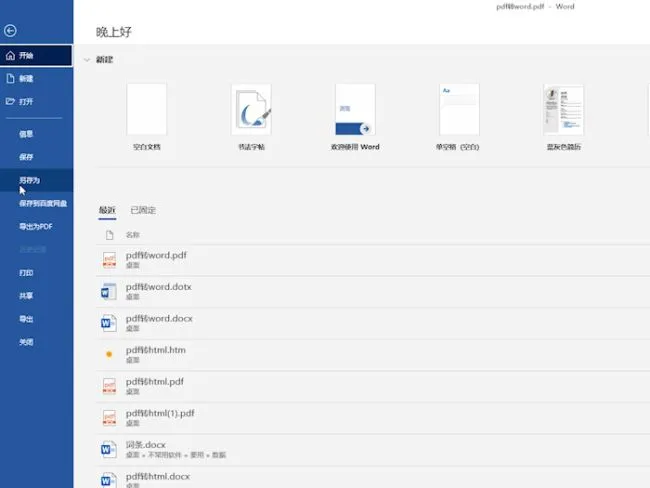Create a 空白文档 blank document
This screenshot has width=650, height=488.
click(x=147, y=117)
